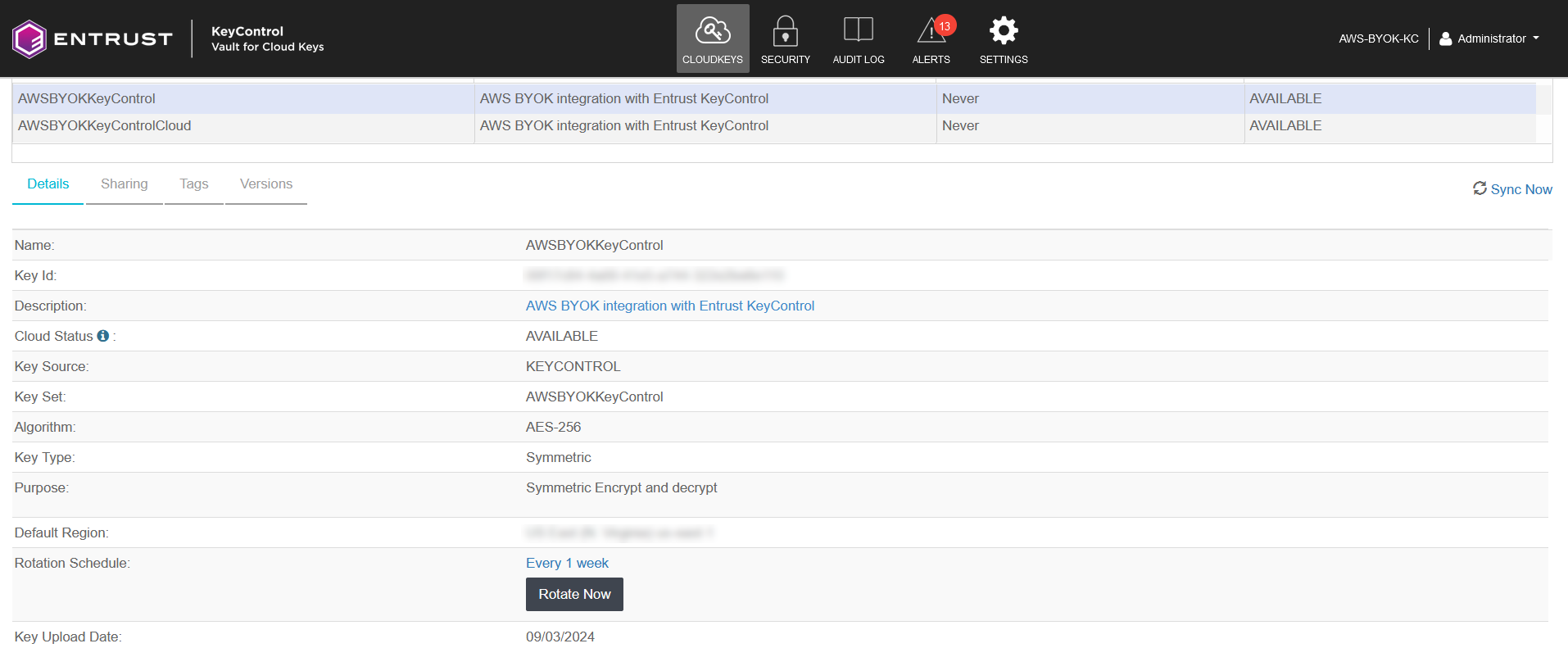Click the AES-256 algorithm value

[x=554, y=427]
